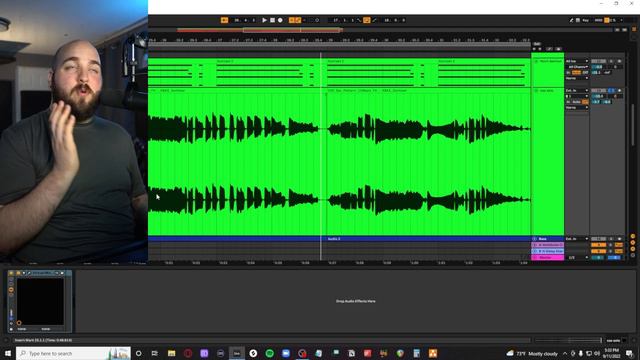The width and height of the screenshot is (640, 360).
Task: Toggle the Returns section show-hide circle button
Action: (633, 242)
